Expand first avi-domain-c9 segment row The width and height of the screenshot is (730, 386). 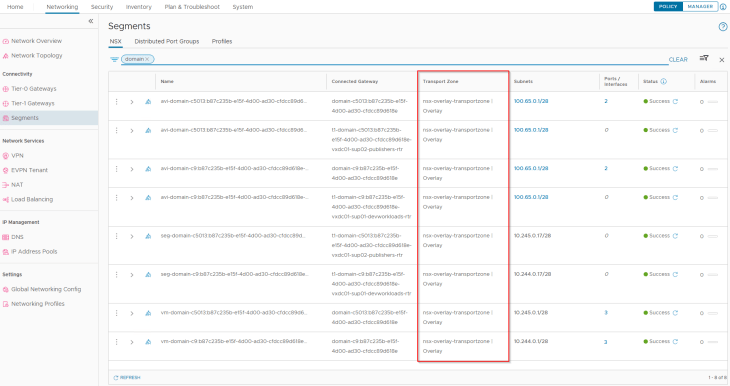click(x=132, y=169)
